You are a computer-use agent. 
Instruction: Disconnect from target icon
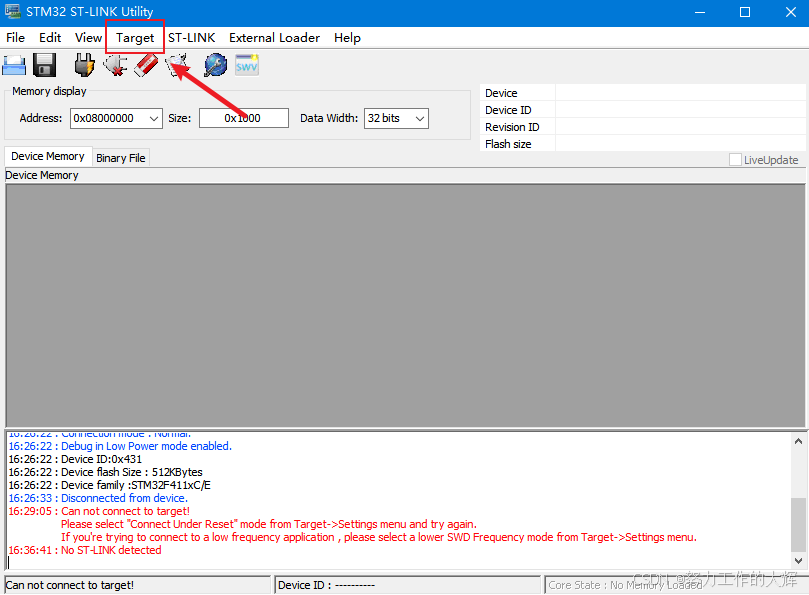point(115,65)
